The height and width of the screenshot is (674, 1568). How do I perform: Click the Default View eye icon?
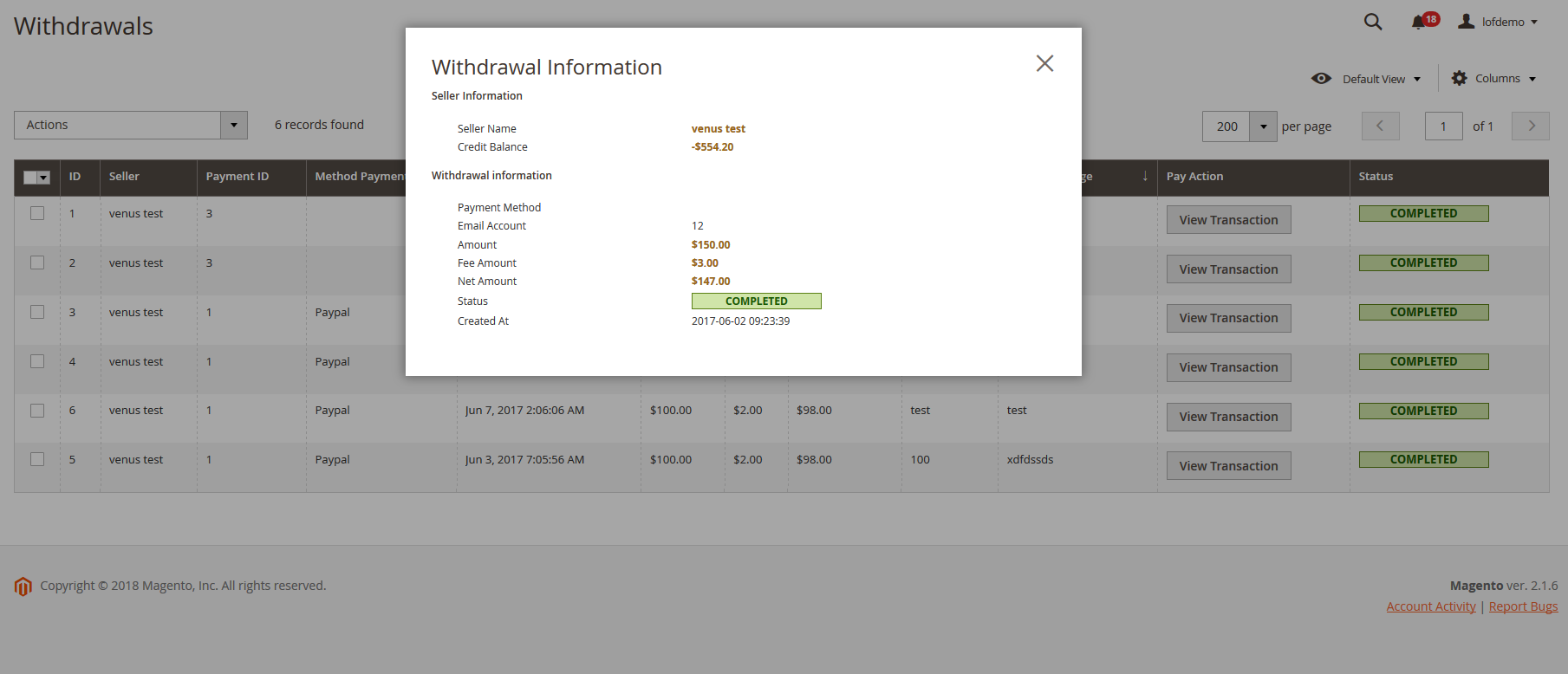pyautogui.click(x=1321, y=79)
